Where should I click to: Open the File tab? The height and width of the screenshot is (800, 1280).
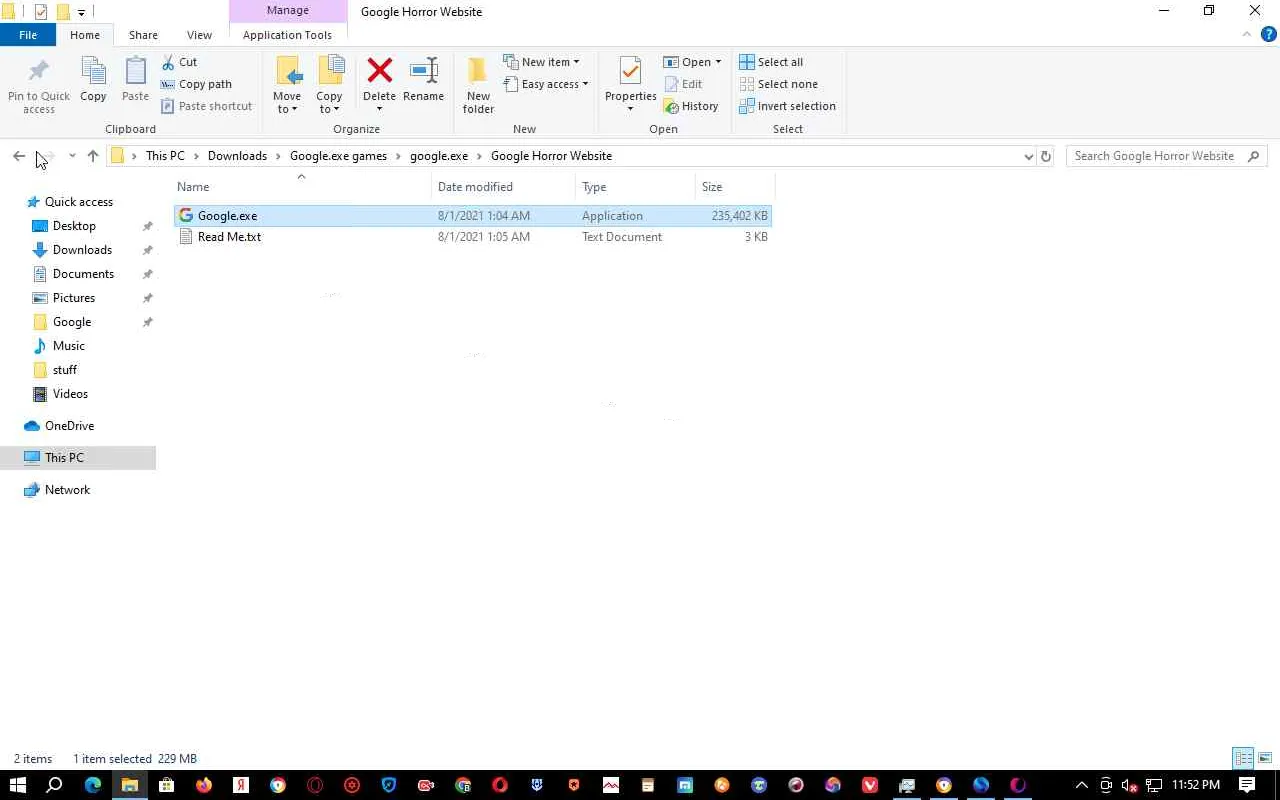click(x=28, y=35)
